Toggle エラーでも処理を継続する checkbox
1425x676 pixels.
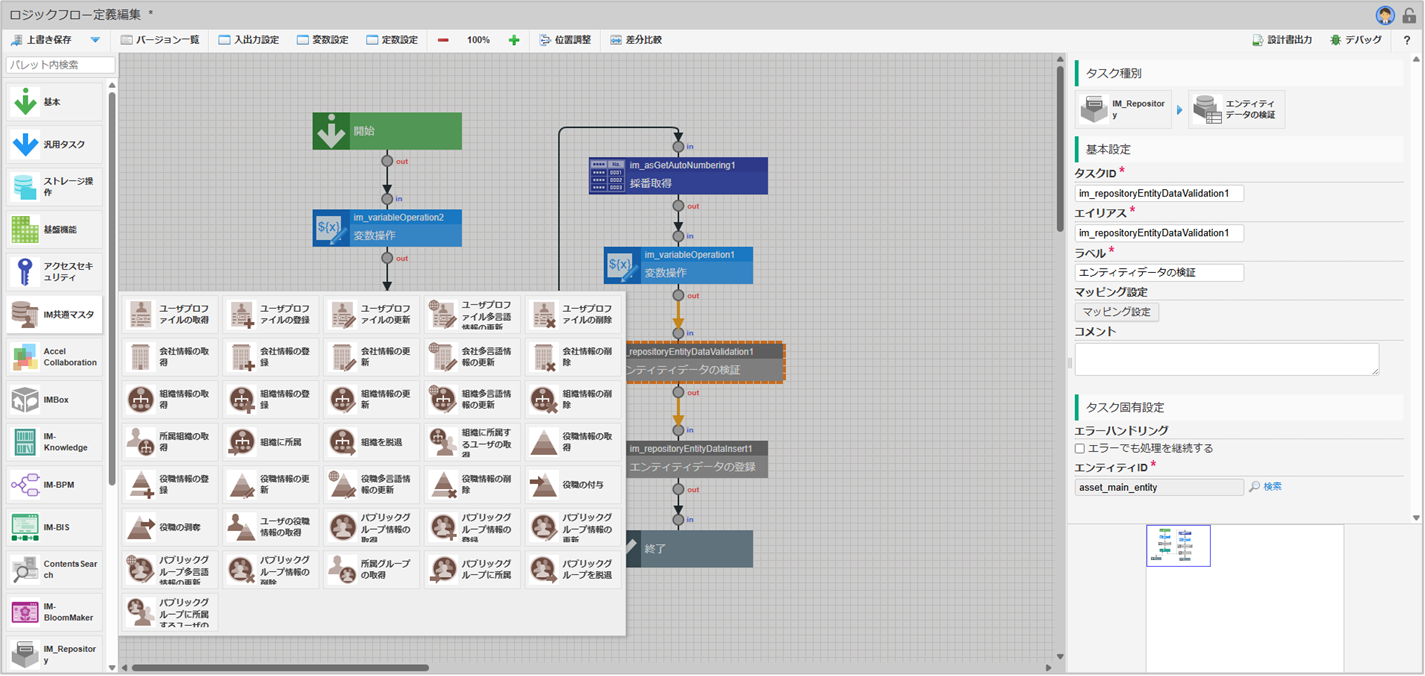point(1081,448)
